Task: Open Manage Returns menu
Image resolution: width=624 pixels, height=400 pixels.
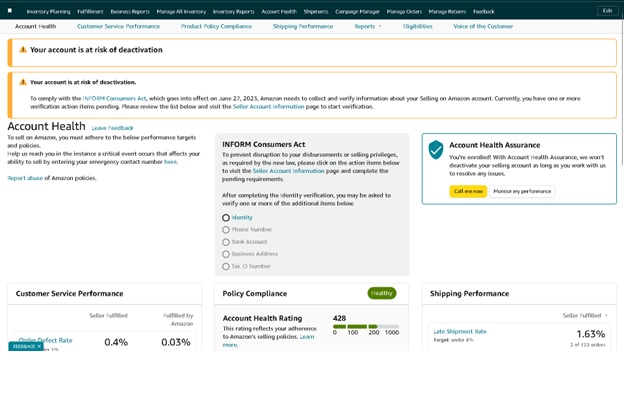Action: [x=447, y=12]
